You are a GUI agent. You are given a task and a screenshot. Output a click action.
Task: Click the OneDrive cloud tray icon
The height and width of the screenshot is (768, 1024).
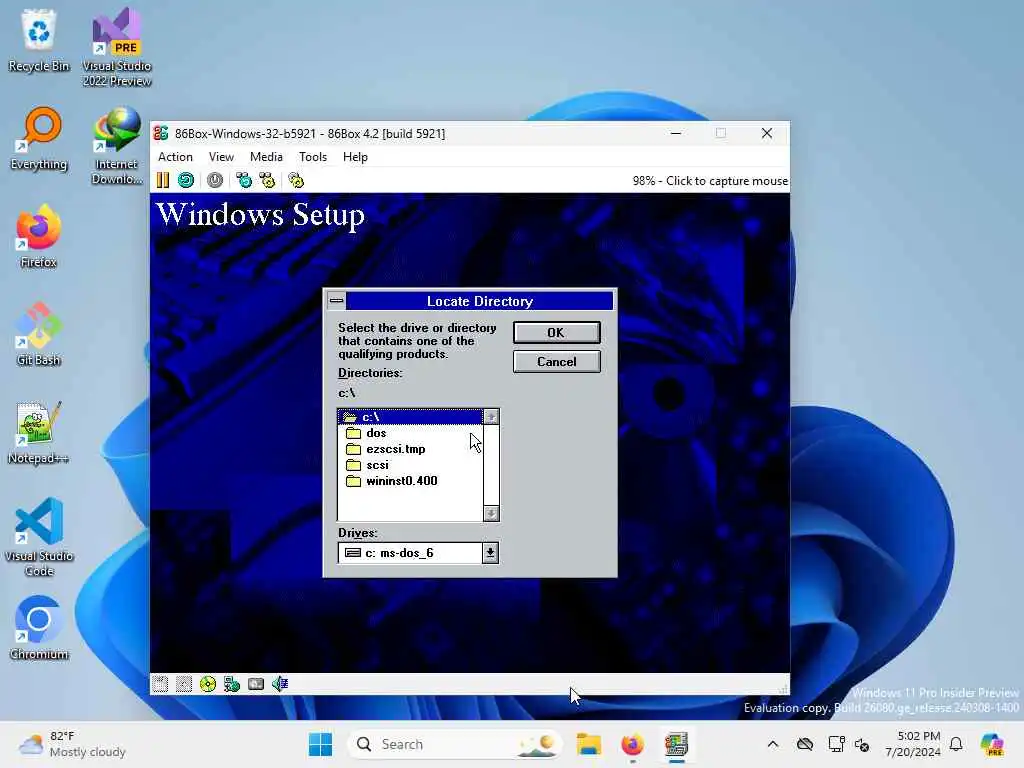[805, 744]
